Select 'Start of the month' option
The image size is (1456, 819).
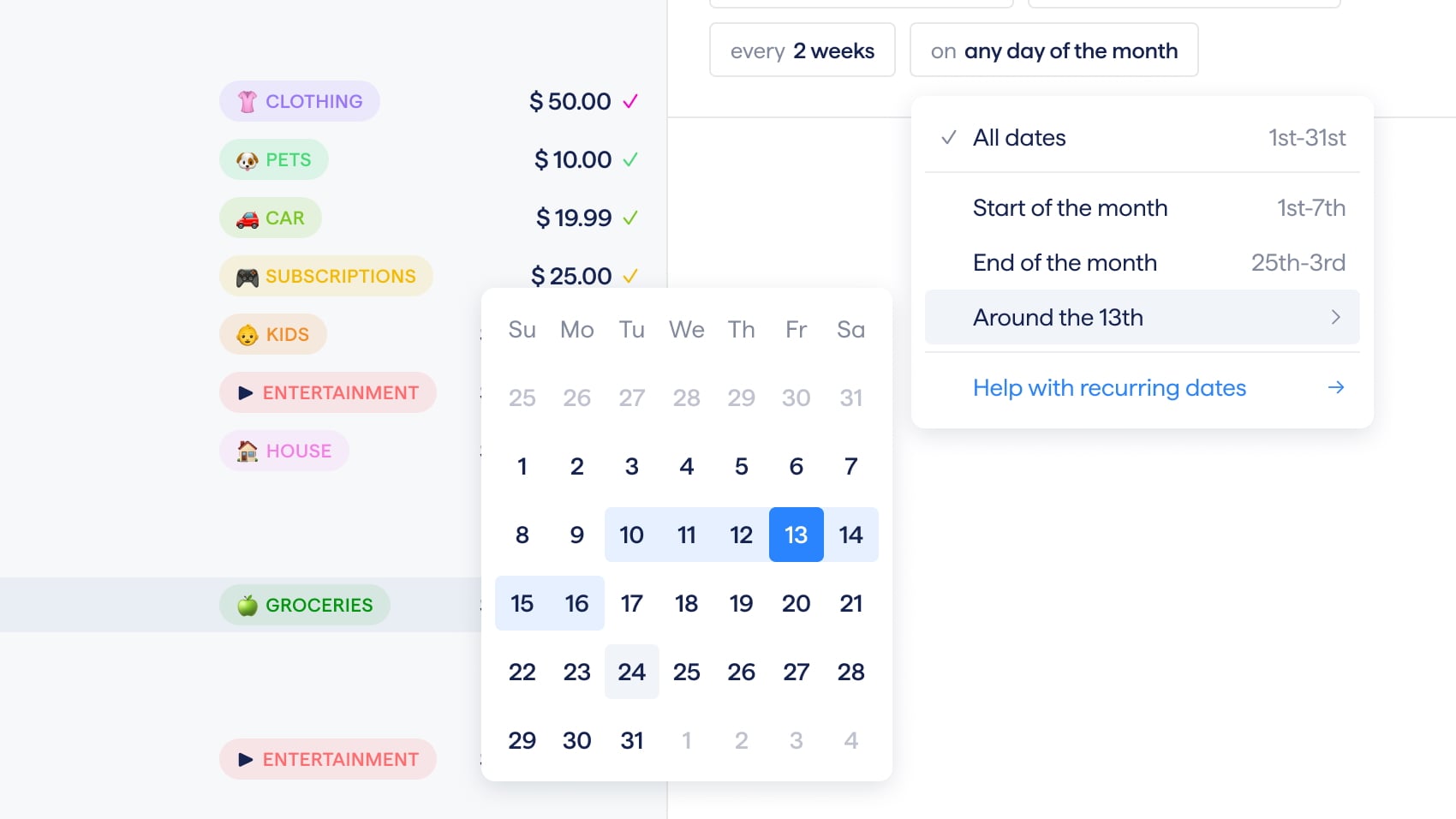click(1071, 208)
